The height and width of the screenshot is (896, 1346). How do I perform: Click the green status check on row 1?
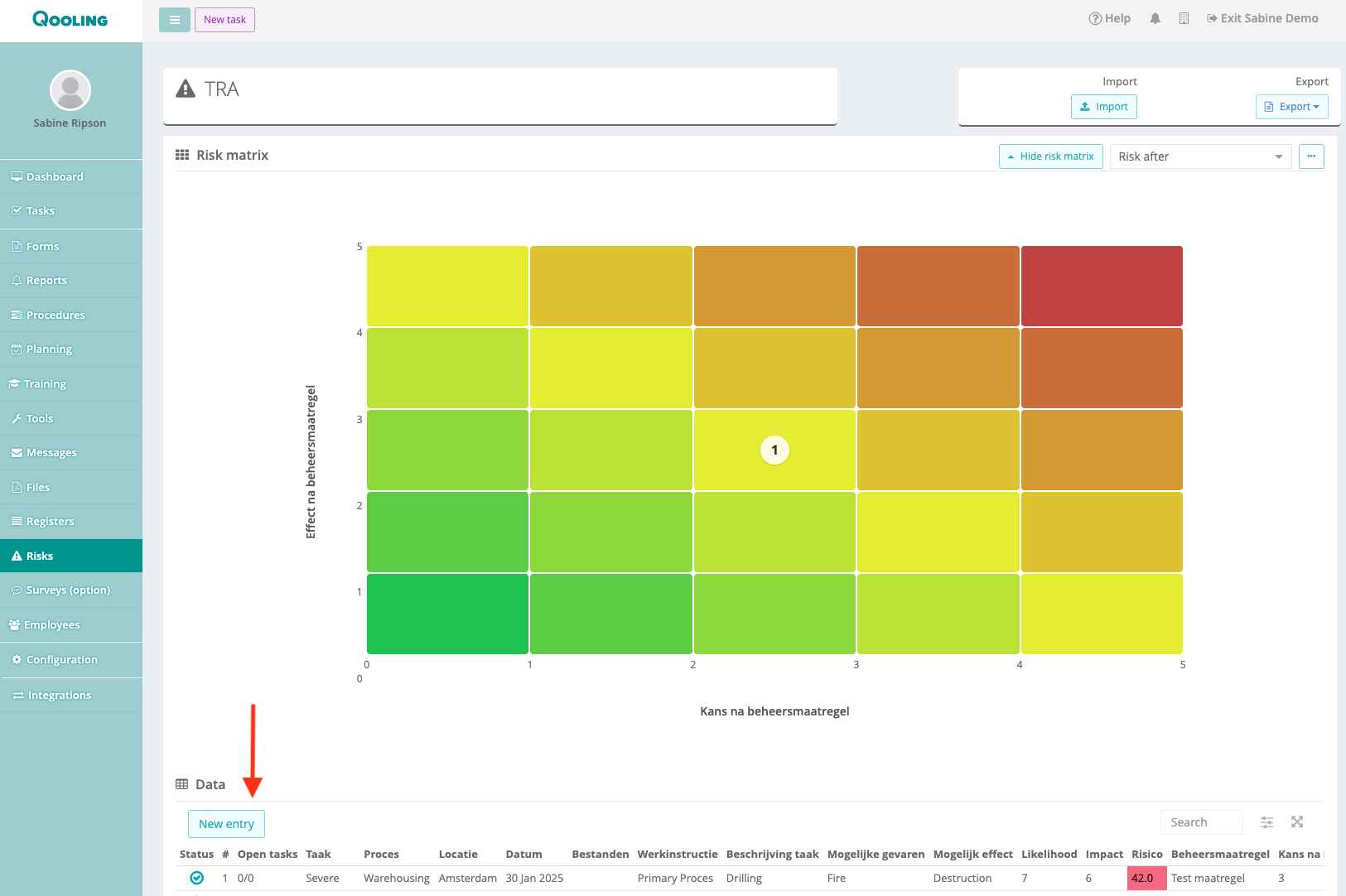[x=196, y=878]
